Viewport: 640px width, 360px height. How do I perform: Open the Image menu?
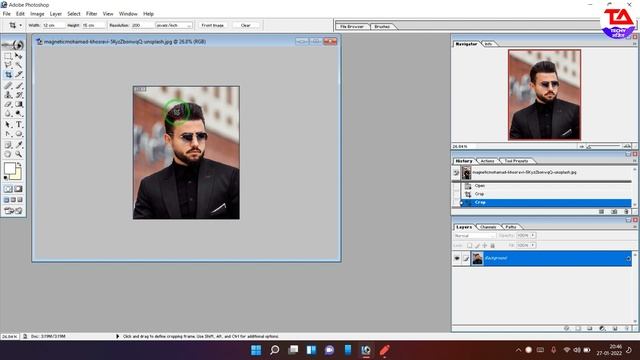[37, 14]
